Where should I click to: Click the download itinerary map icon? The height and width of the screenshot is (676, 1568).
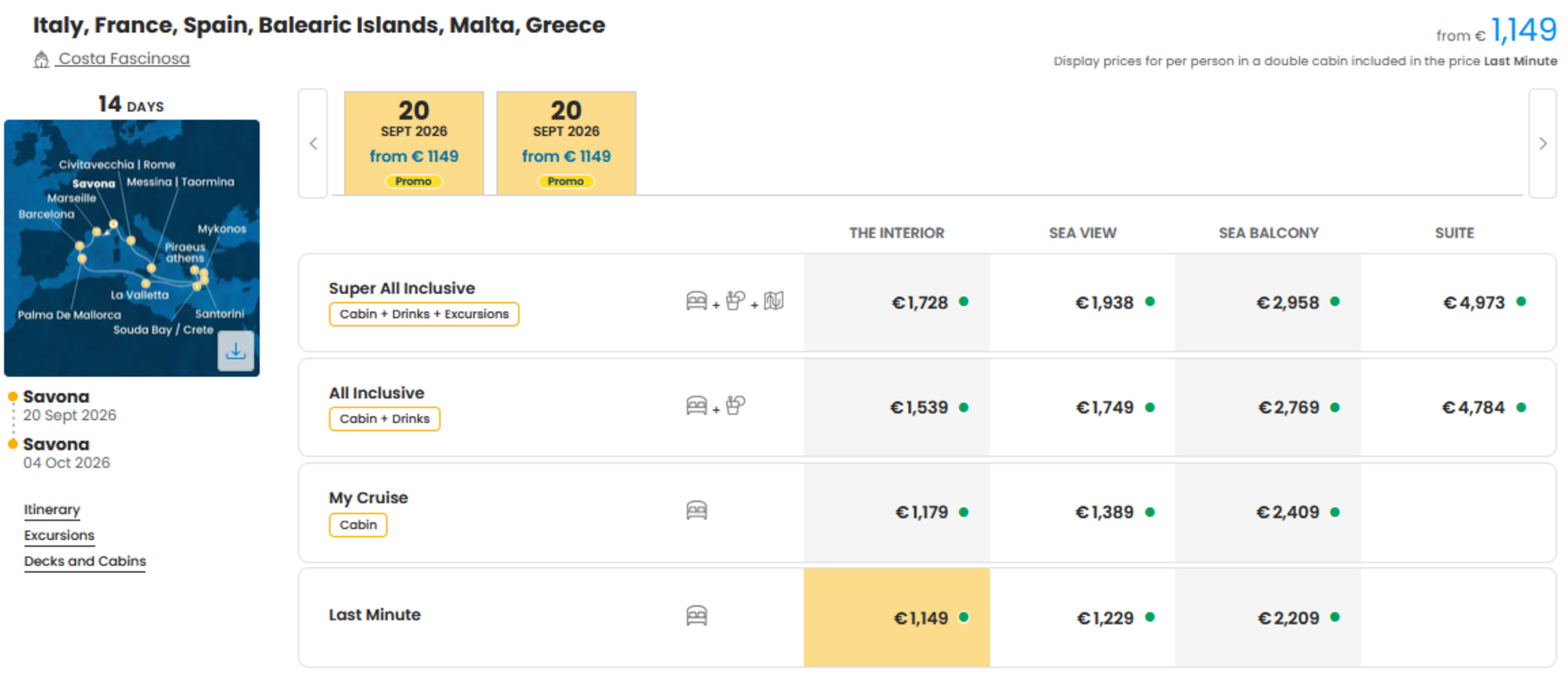click(236, 351)
